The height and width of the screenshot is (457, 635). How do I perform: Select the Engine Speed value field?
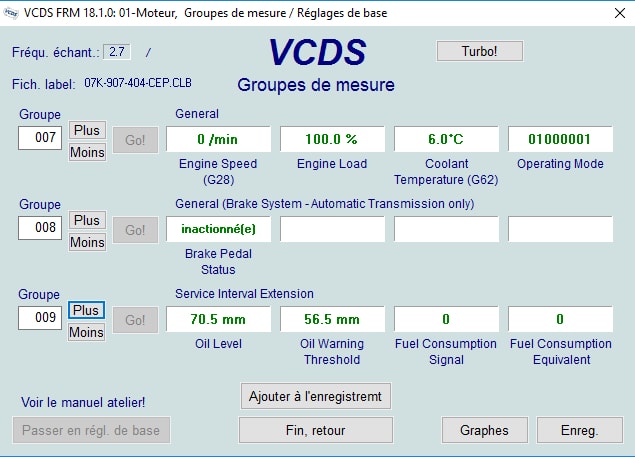coord(218,139)
